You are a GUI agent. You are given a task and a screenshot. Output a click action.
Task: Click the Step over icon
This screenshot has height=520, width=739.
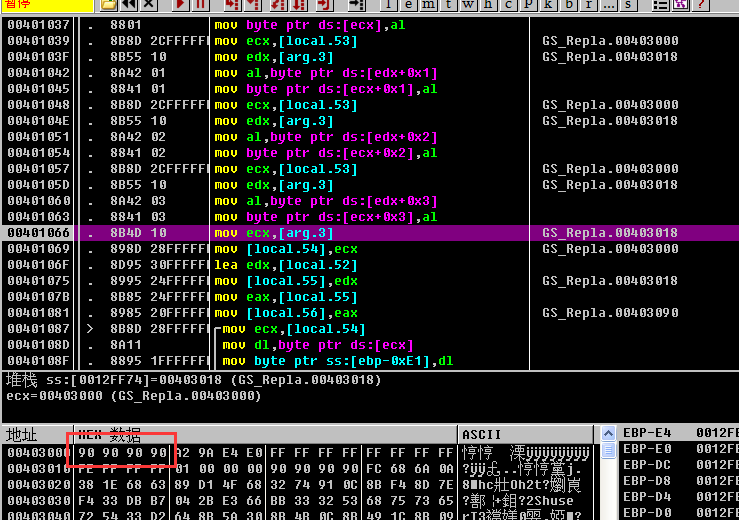tap(252, 5)
